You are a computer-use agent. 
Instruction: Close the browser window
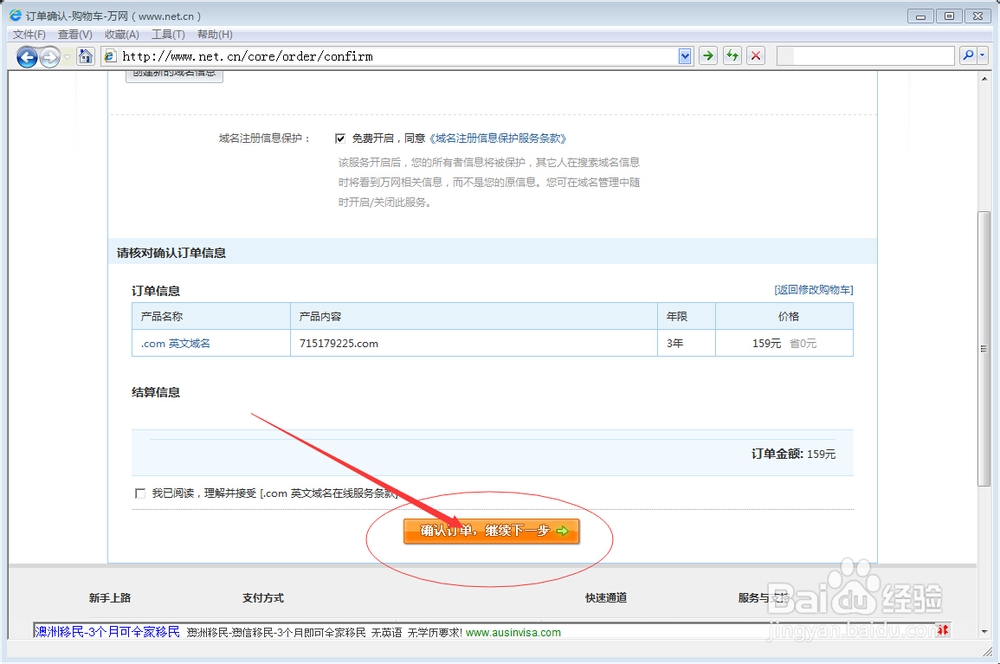pos(978,16)
